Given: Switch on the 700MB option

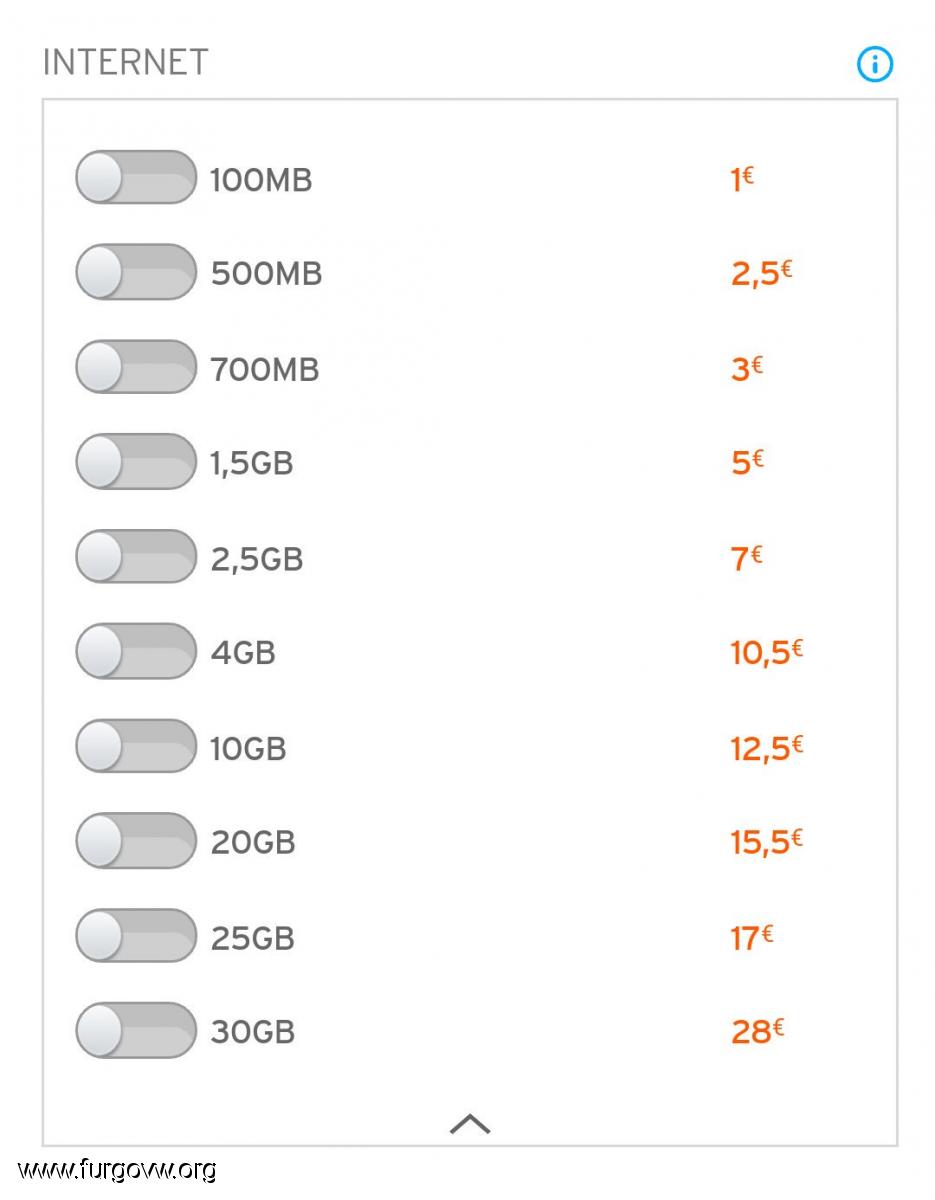Looking at the screenshot, I should (x=136, y=367).
